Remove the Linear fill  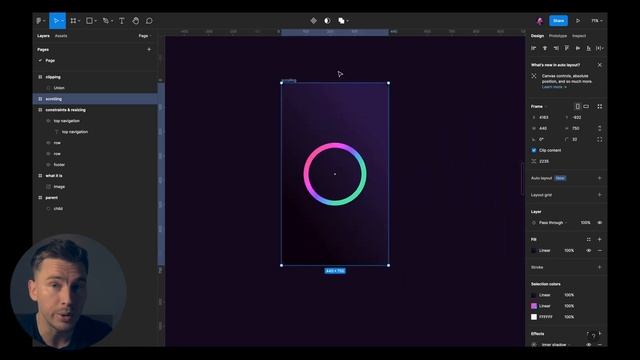pyautogui.click(x=600, y=250)
